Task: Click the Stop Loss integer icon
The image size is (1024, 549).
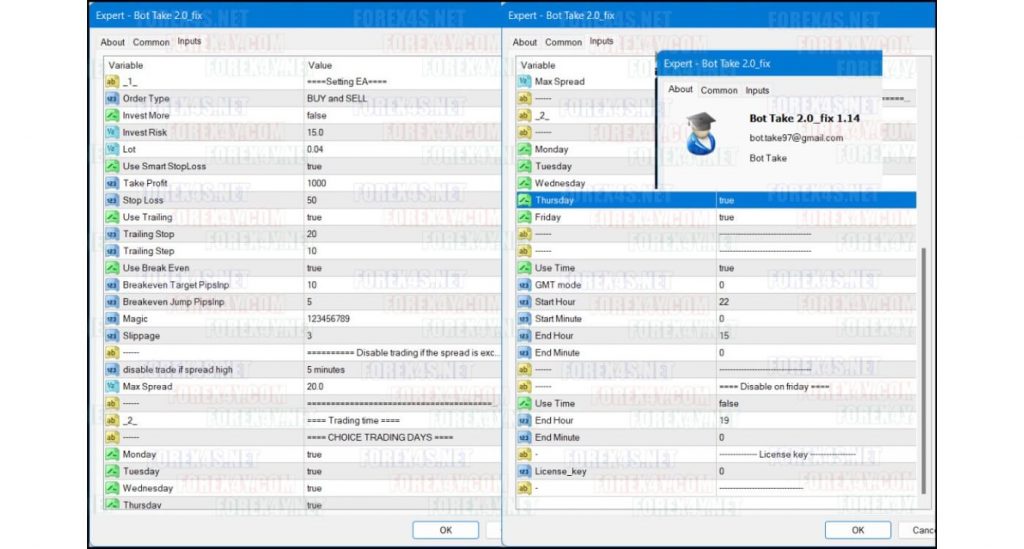Action: point(112,200)
